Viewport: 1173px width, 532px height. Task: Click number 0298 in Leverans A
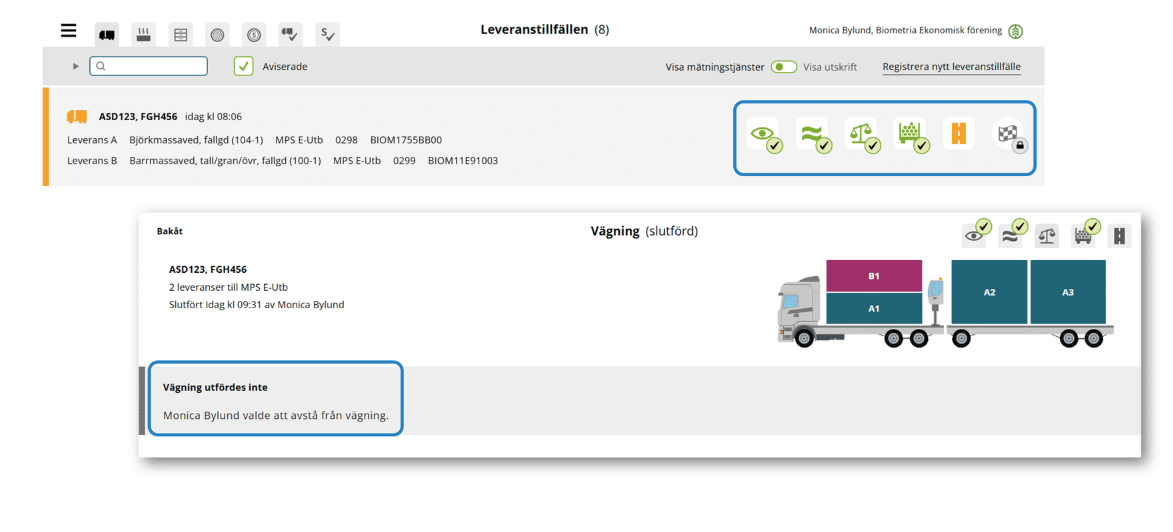[x=346, y=139]
